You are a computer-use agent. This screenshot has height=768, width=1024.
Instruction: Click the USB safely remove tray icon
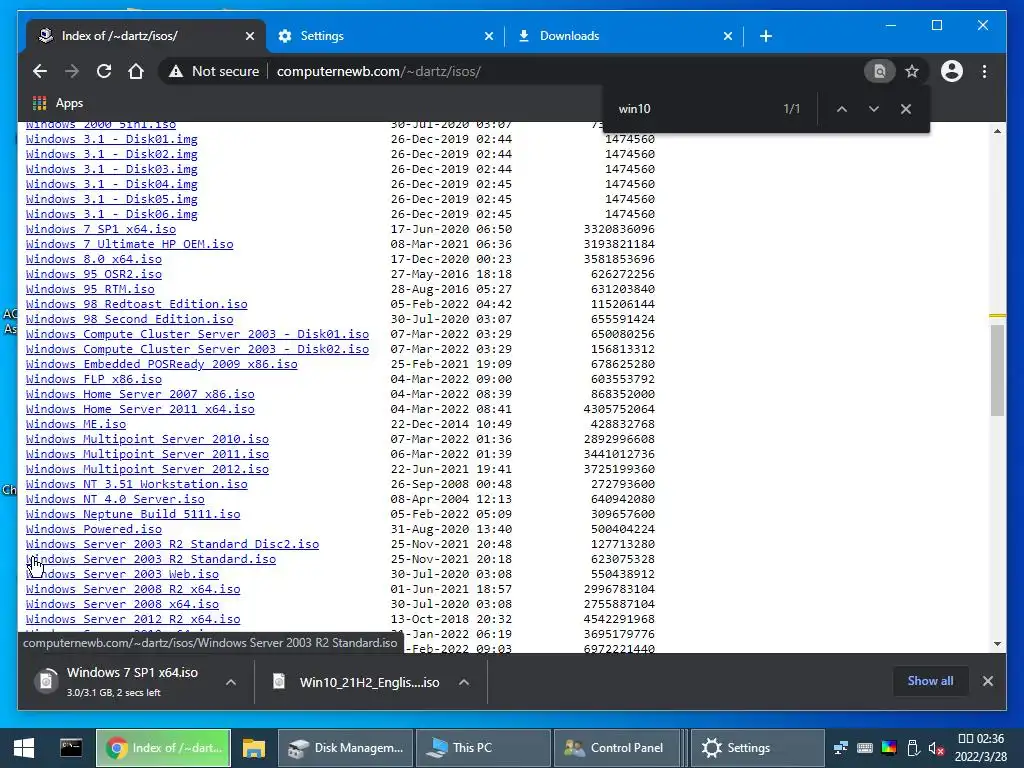point(913,748)
